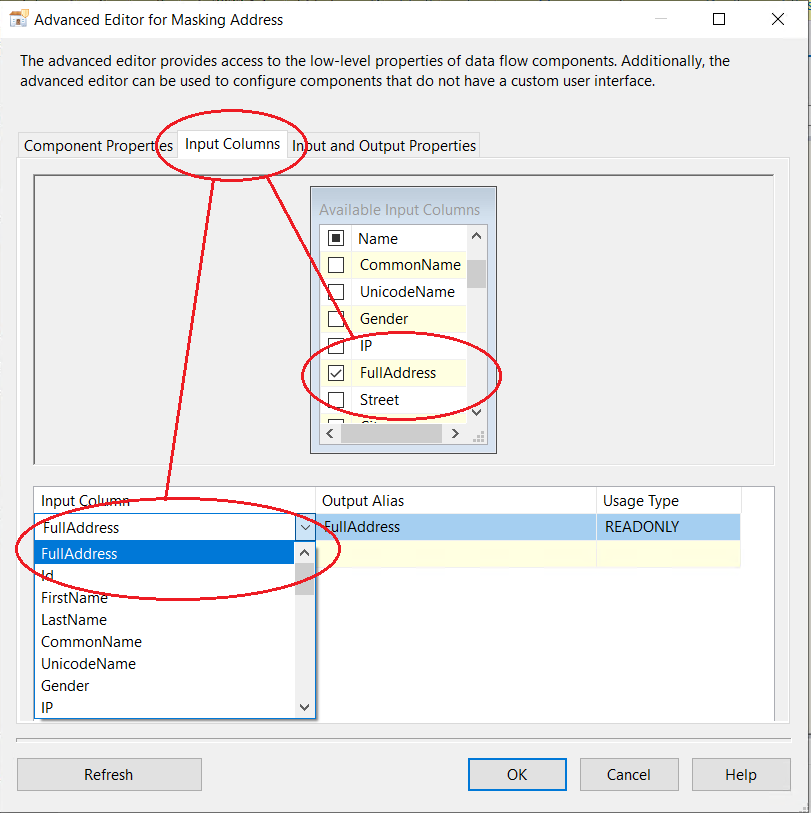The image size is (811, 813).
Task: Uncheck the FullAddress column checkbox
Action: click(337, 373)
